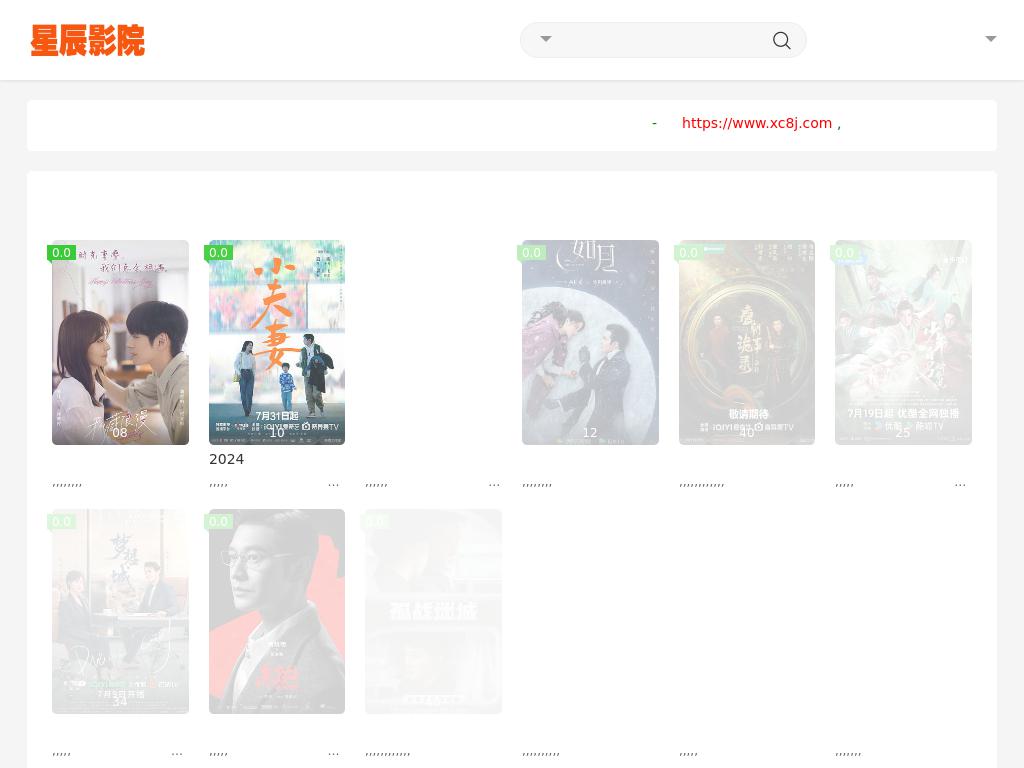Open the 梦想城 poster thumbnail
This screenshot has width=1024, height=768.
(x=120, y=611)
